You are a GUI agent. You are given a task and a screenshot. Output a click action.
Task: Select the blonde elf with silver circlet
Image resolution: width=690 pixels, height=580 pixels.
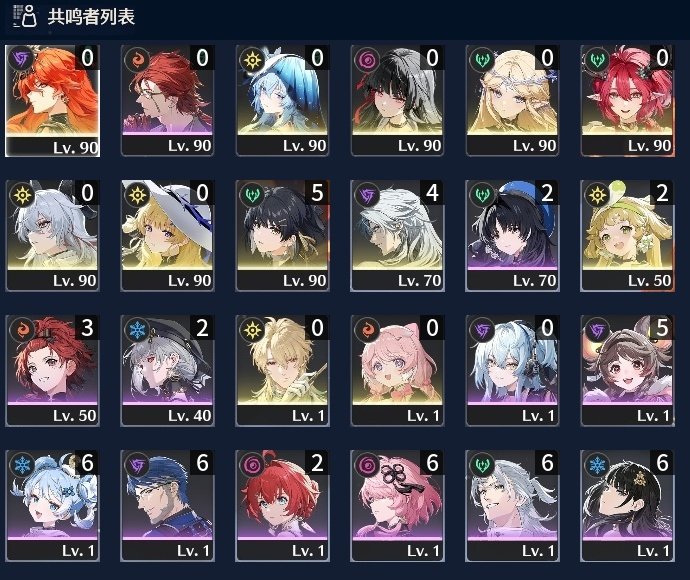(x=512, y=100)
